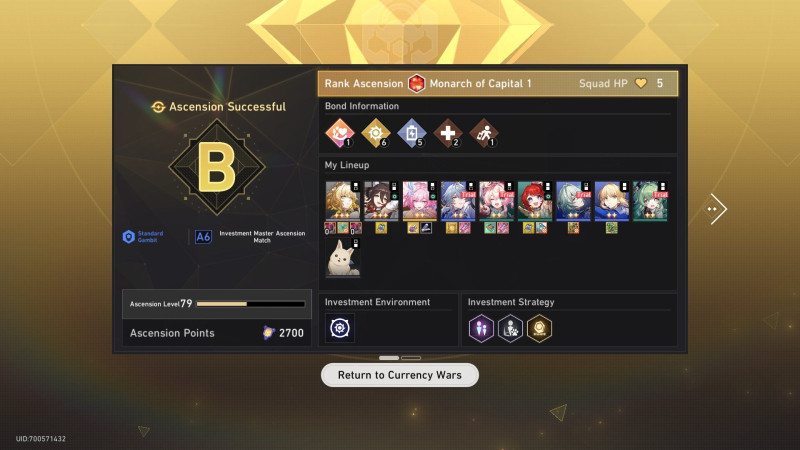Click the Ascension Level progress bar

point(251,304)
